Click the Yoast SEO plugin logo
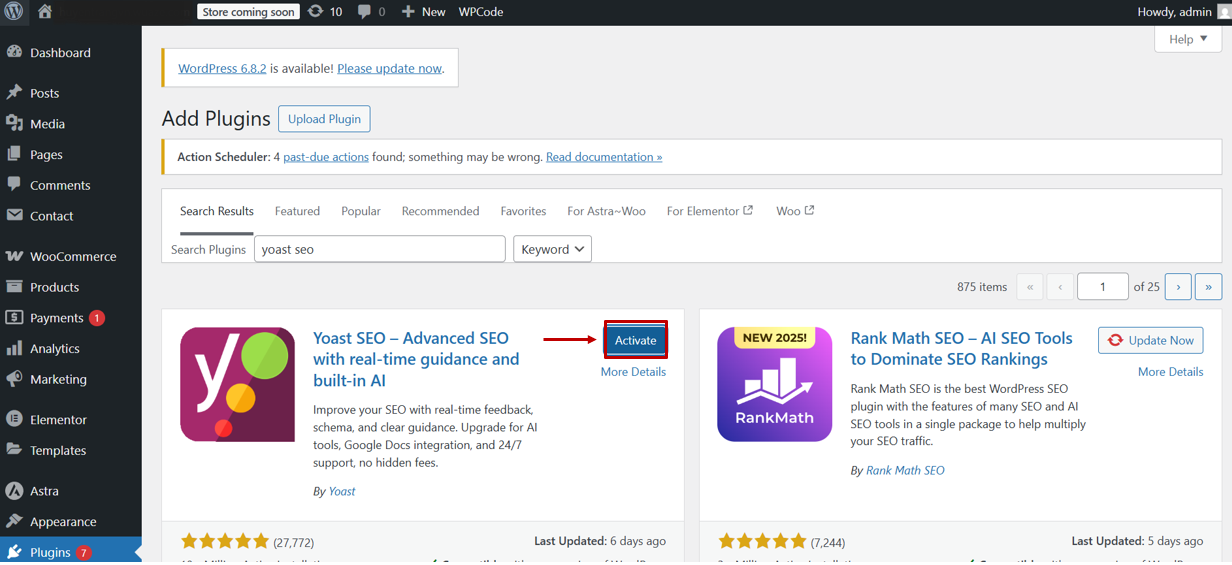This screenshot has height=565, width=1232. (x=237, y=384)
